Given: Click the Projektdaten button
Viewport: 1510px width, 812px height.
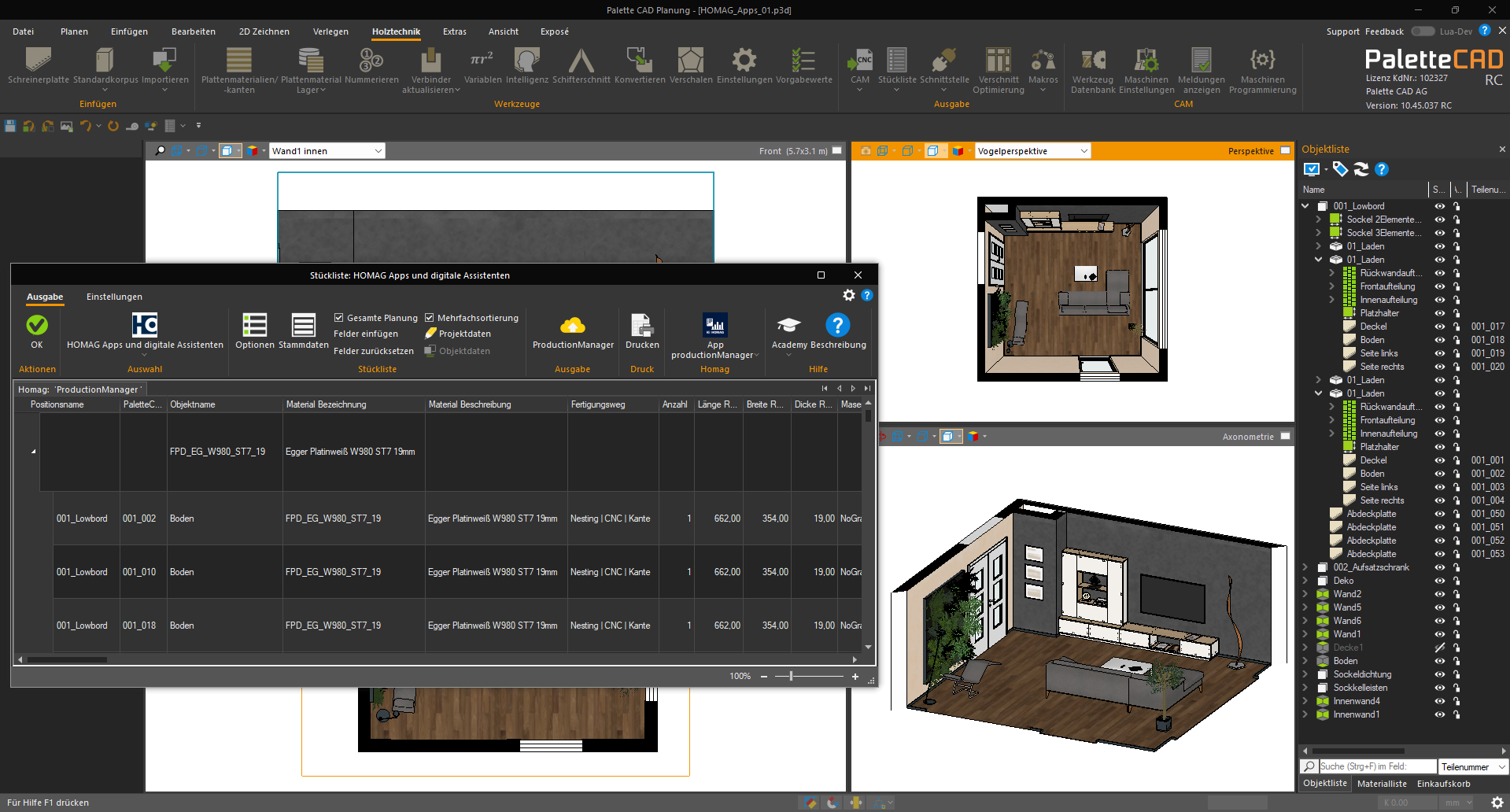Looking at the screenshot, I should (464, 334).
